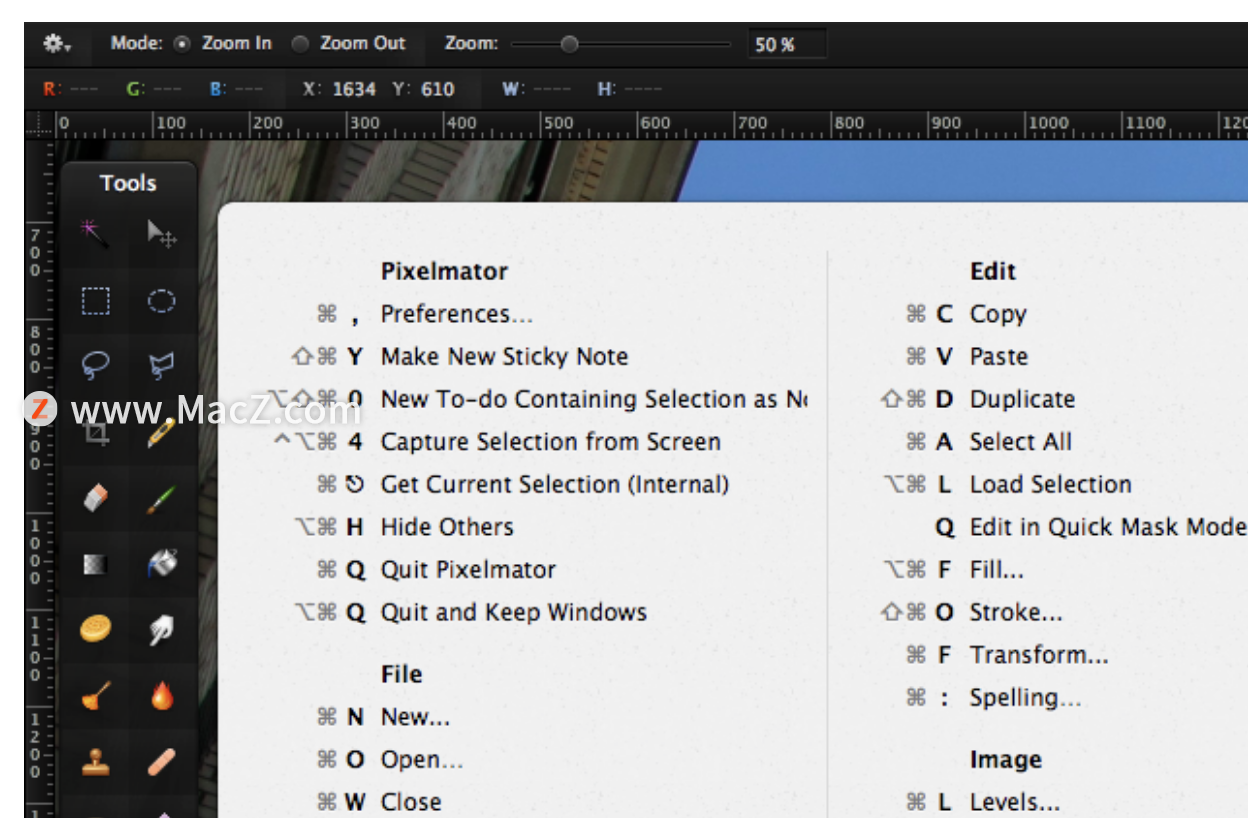This screenshot has width=1248, height=818.
Task: Choose the Gradient tool
Action: (95, 564)
